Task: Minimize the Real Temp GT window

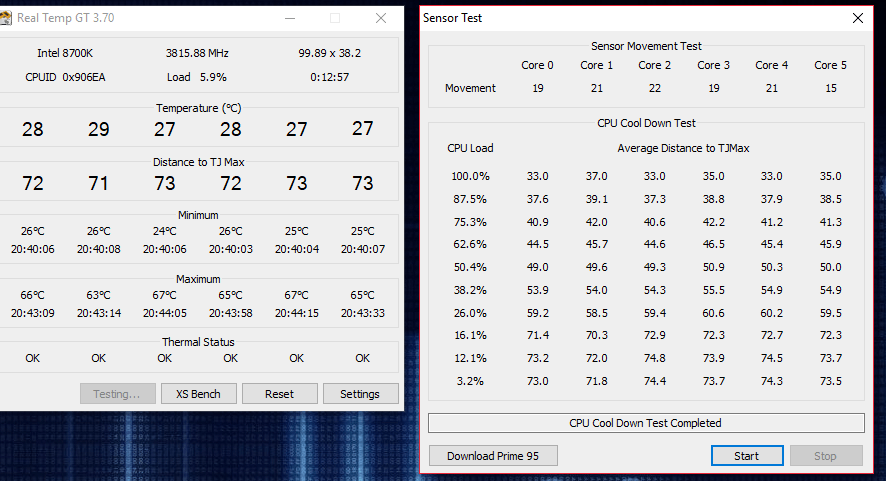Action: [x=289, y=18]
